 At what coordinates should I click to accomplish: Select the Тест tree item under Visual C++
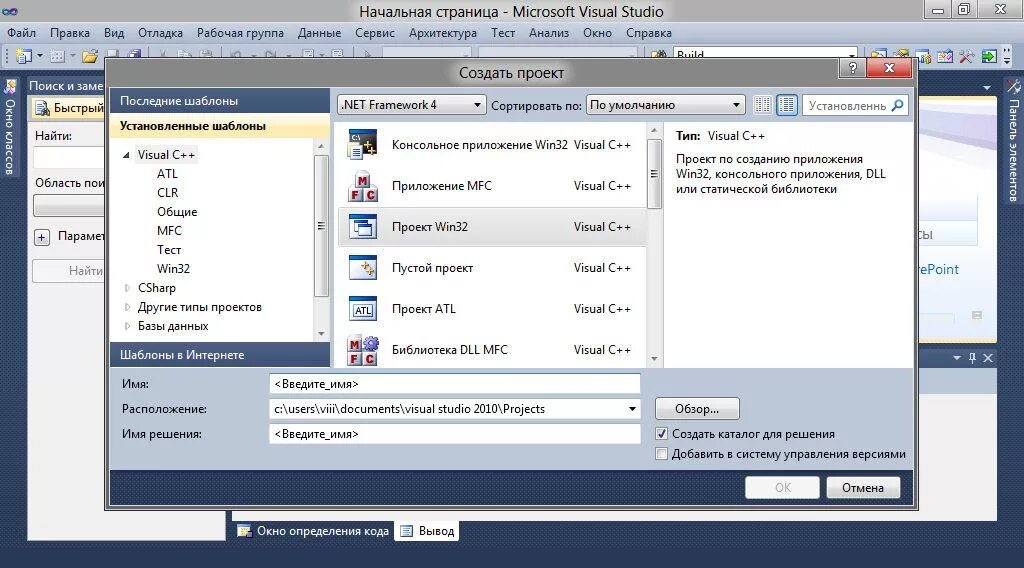tap(169, 249)
